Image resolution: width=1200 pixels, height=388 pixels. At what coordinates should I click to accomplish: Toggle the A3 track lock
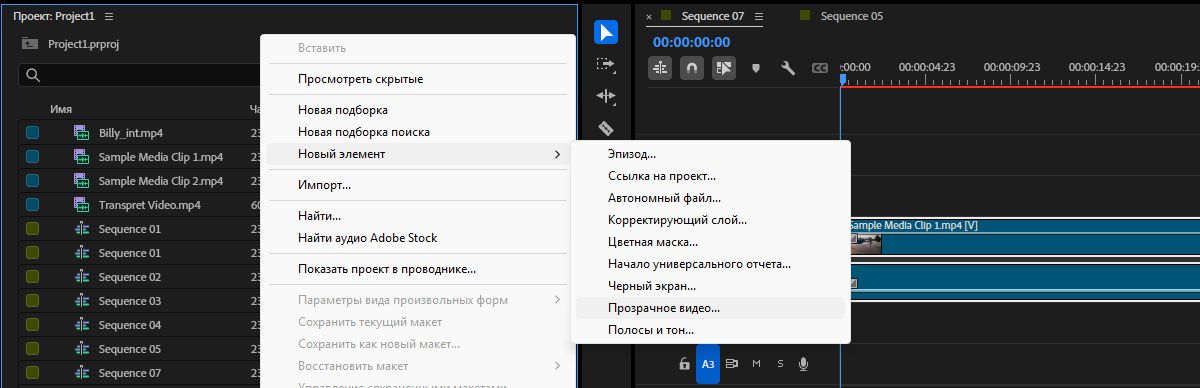coord(684,364)
